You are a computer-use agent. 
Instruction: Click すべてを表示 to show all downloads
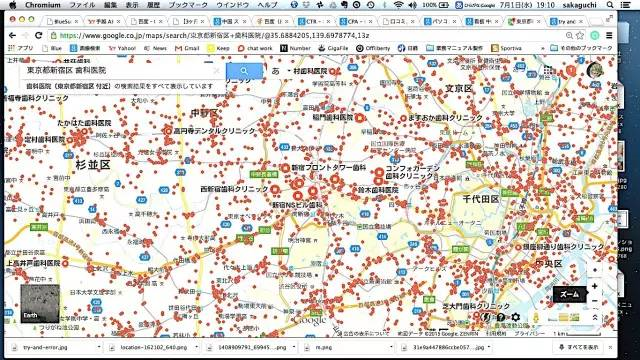pyautogui.click(x=579, y=347)
